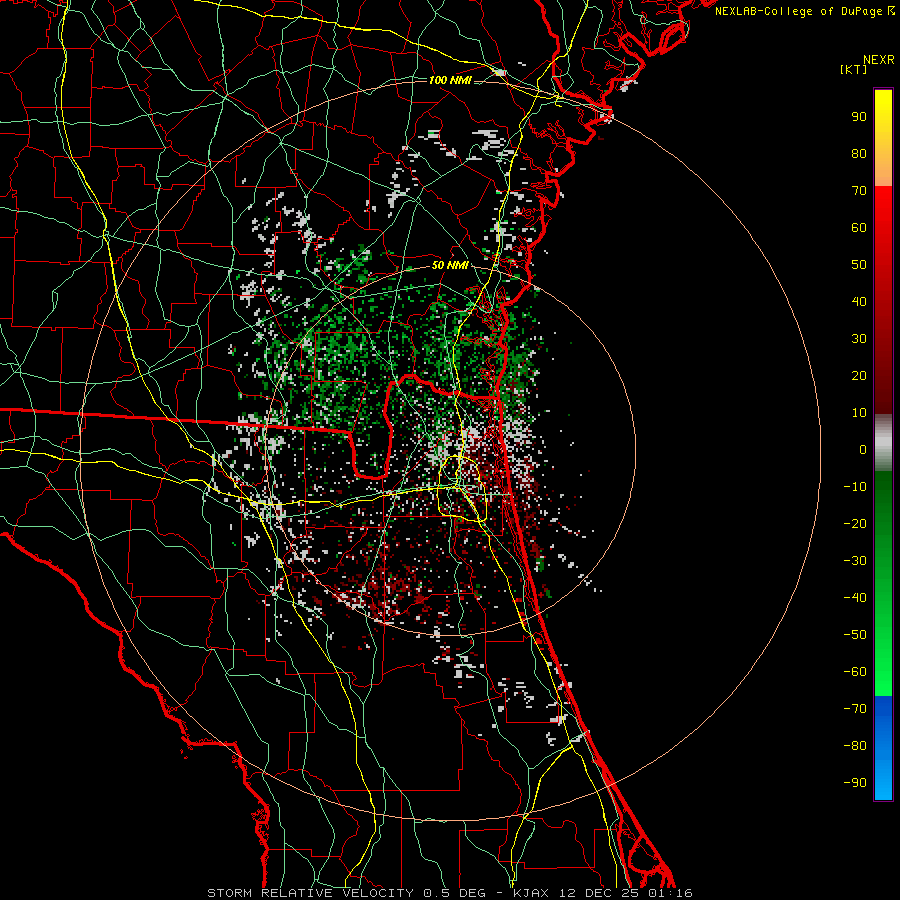This screenshot has height=900, width=900.
Task: Click the NEXLAB-College of DuPage header text
Action: pos(805,11)
